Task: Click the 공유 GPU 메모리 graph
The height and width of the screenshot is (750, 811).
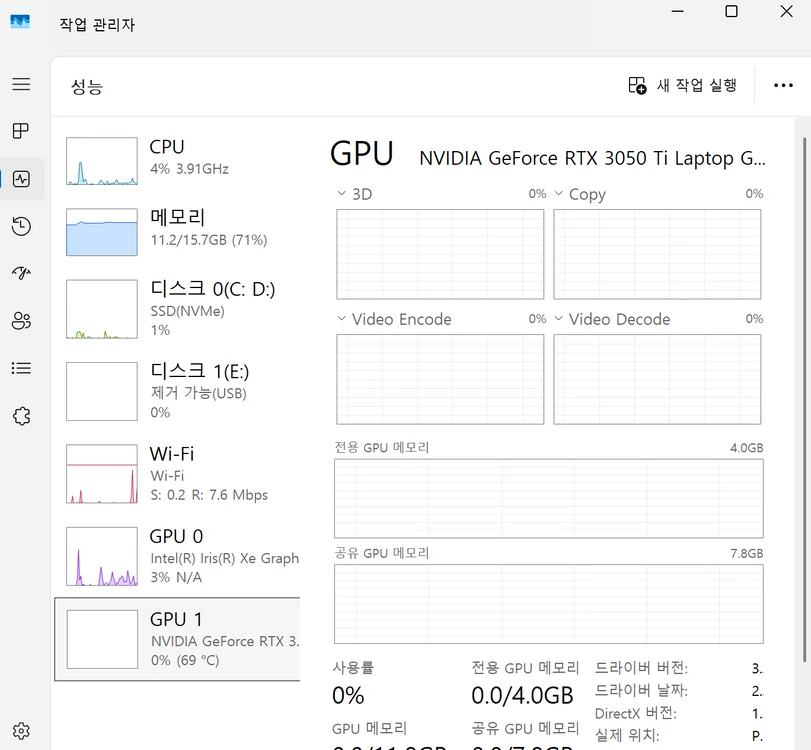Action: pos(549,604)
